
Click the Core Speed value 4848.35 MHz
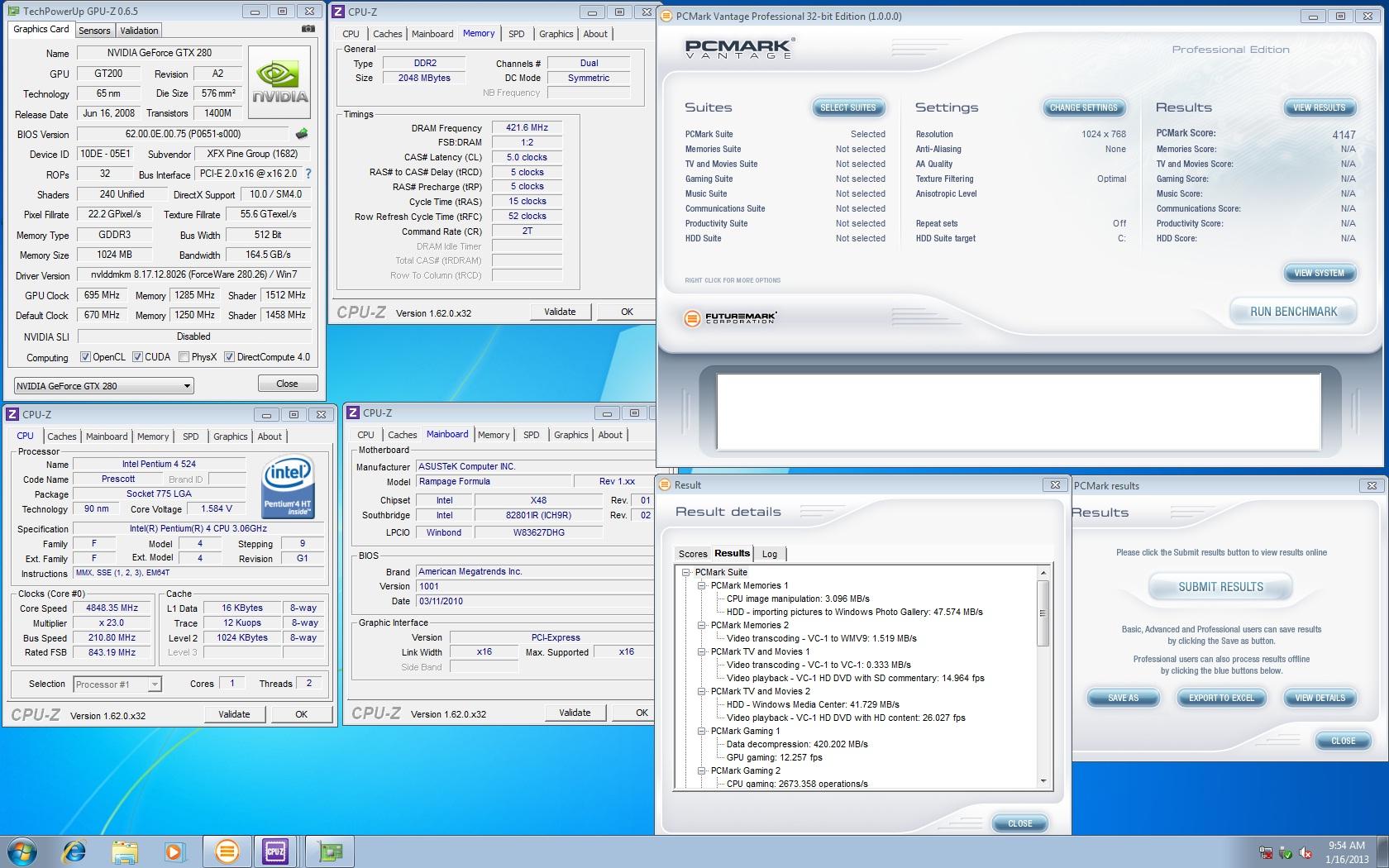click(x=112, y=608)
